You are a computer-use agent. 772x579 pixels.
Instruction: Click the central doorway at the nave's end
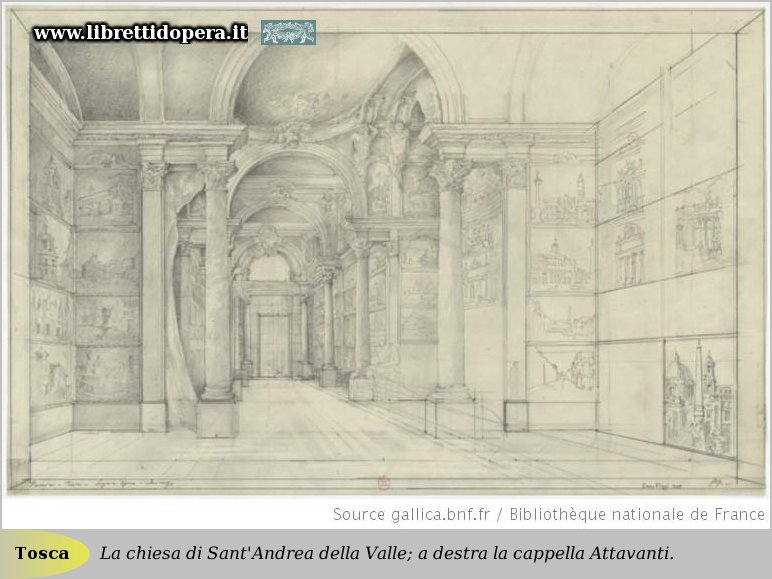272,342
